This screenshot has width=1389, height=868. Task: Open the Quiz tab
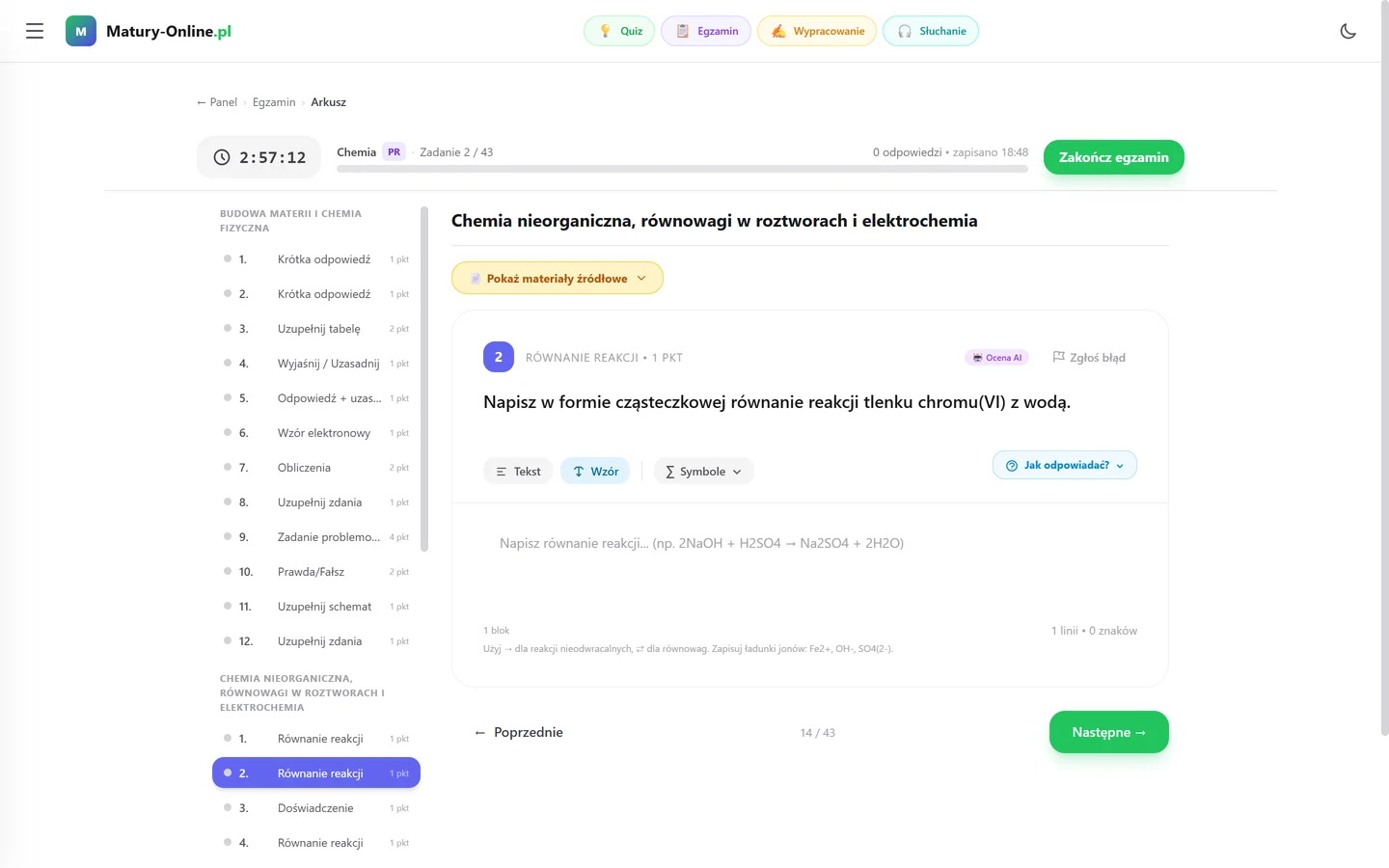pyautogui.click(x=619, y=31)
